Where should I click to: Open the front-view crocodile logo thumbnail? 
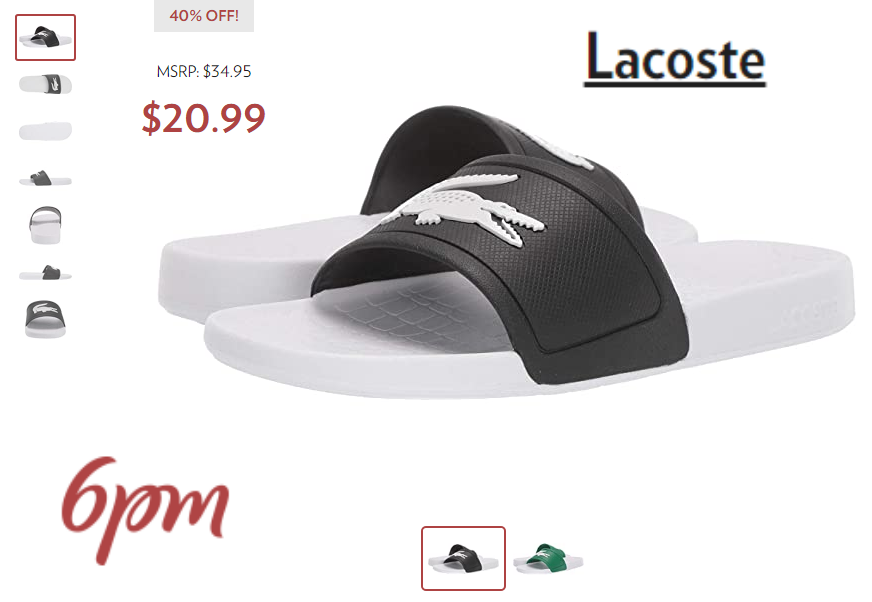45,319
